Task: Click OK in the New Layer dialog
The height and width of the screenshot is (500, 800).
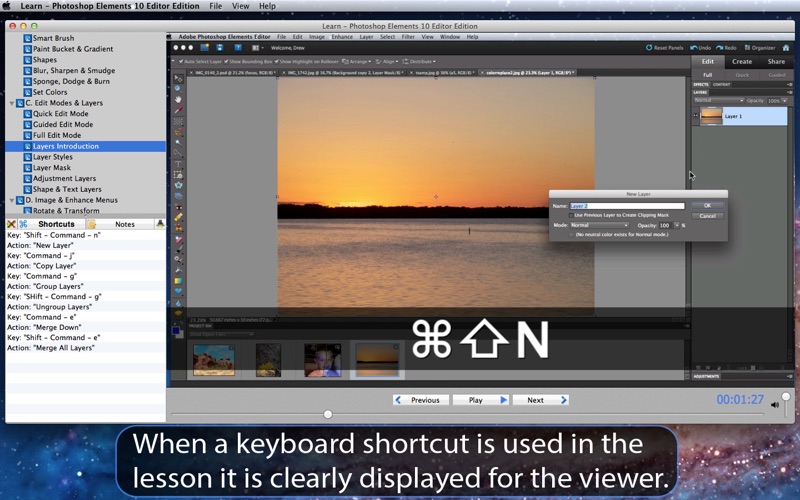Action: [707, 205]
